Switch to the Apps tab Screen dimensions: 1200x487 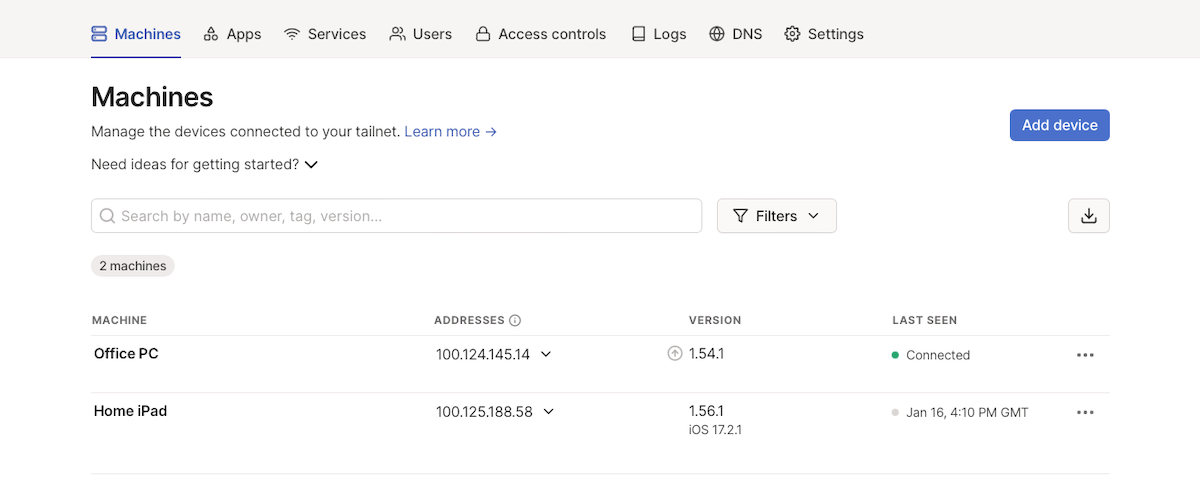click(232, 34)
